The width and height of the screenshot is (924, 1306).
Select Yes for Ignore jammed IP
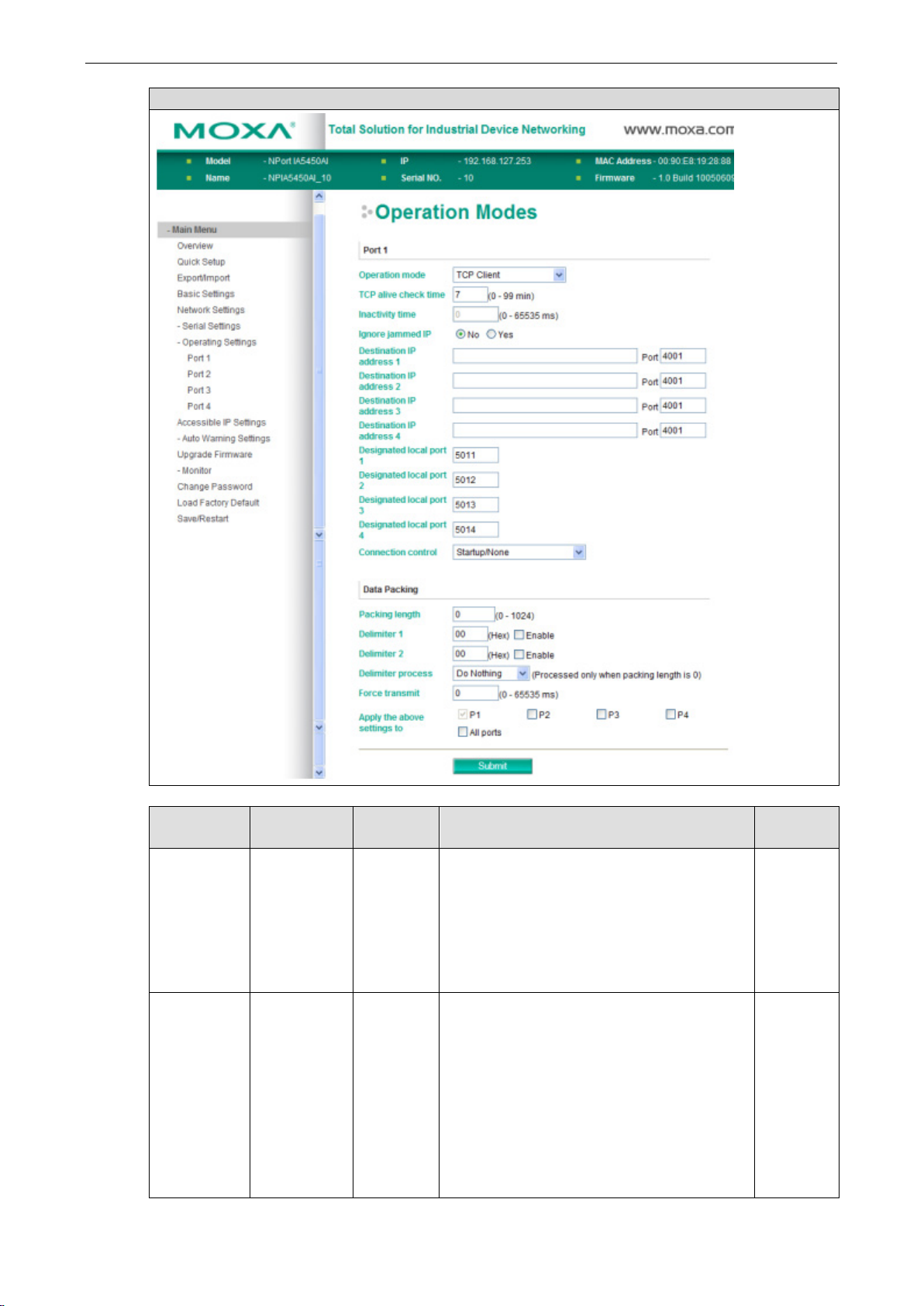click(491, 334)
